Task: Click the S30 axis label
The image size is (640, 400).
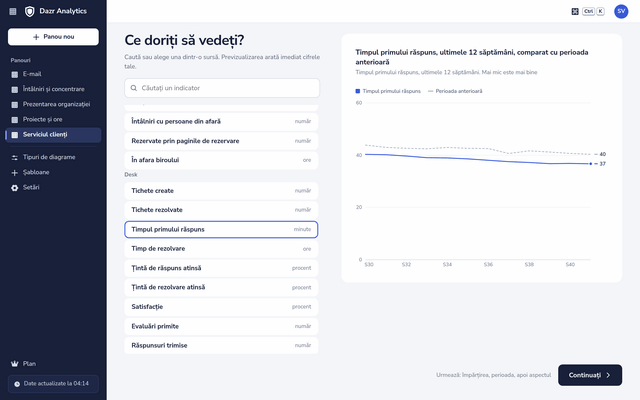Action: click(369, 265)
